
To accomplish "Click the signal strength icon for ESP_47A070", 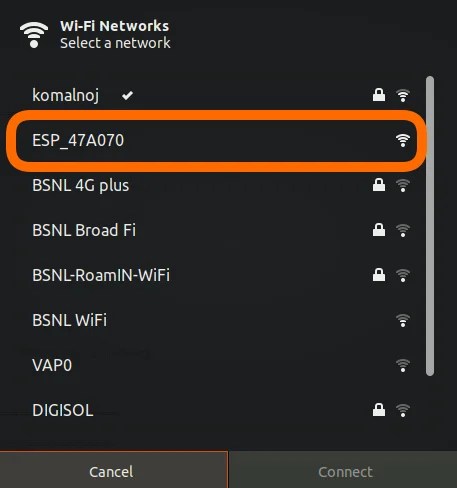I will (403, 140).
